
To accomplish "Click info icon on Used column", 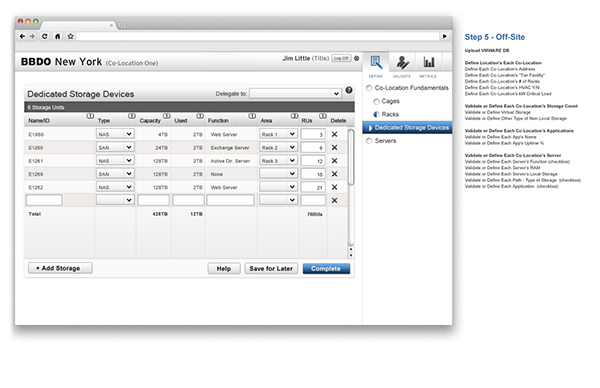I will [x=200, y=116].
